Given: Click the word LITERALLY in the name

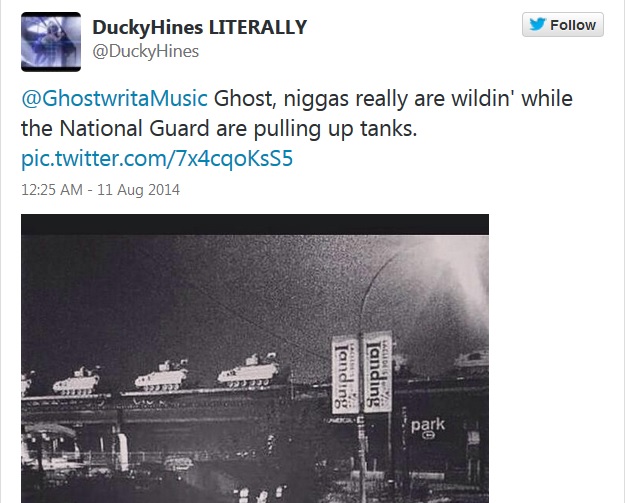Looking at the screenshot, I should pos(258,28).
